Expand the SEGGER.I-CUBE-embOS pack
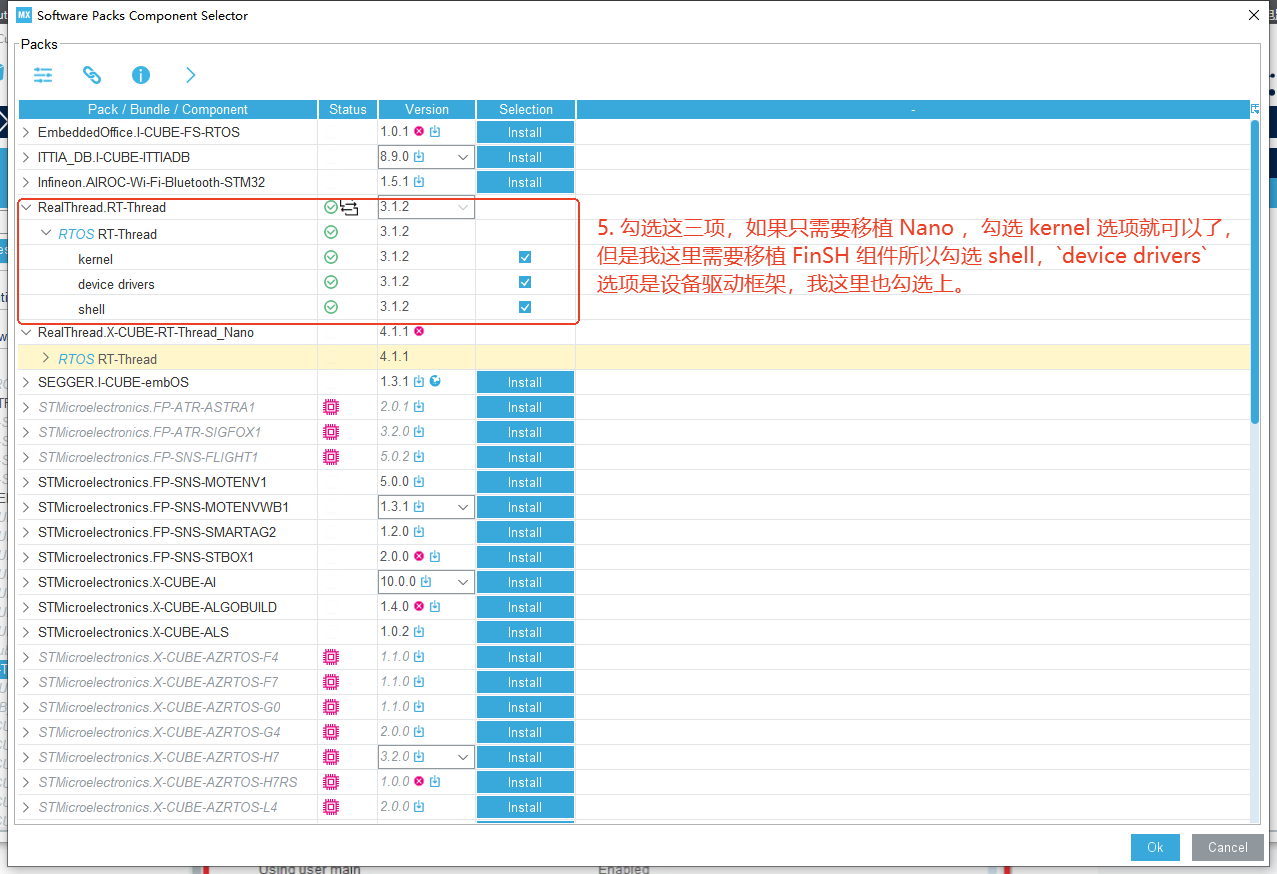Screen dimensions: 1277x874 [26, 382]
